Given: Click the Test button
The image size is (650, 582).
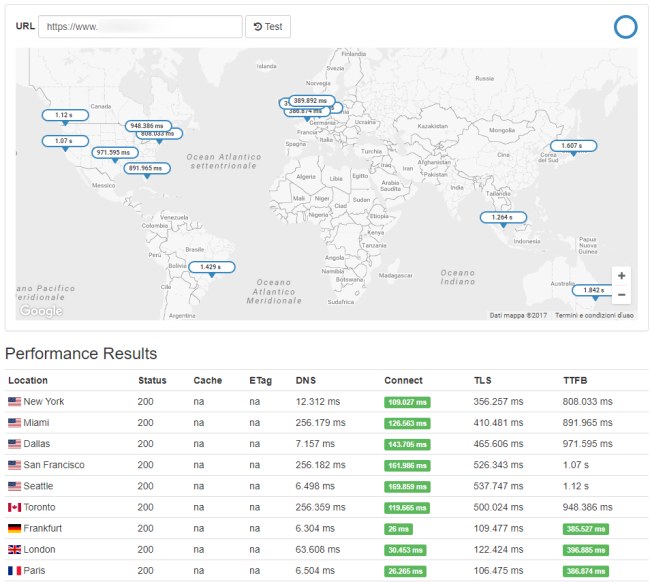Looking at the screenshot, I should point(268,27).
